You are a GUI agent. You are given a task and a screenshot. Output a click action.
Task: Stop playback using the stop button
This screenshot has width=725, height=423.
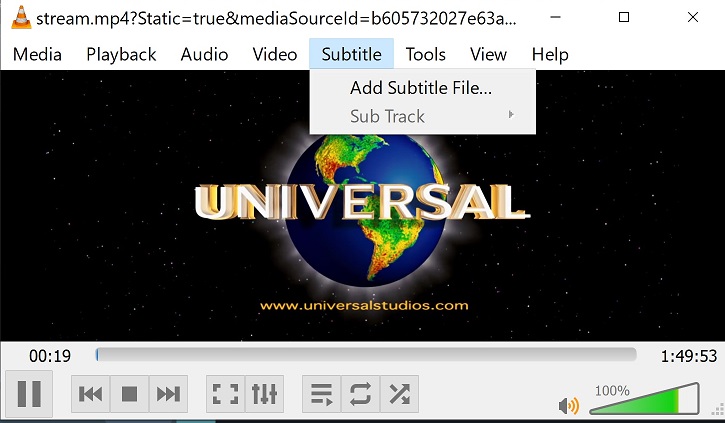[x=129, y=394]
